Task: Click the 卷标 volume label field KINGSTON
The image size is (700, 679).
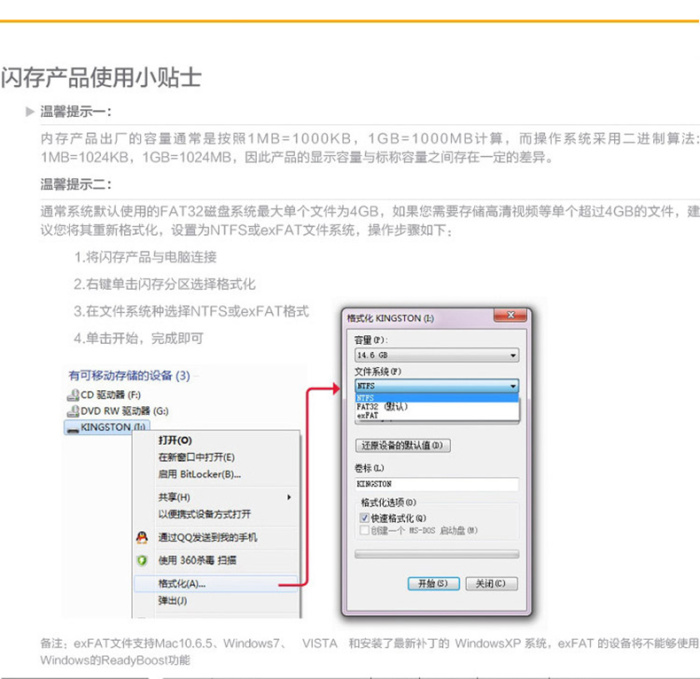Action: pyautogui.click(x=437, y=484)
